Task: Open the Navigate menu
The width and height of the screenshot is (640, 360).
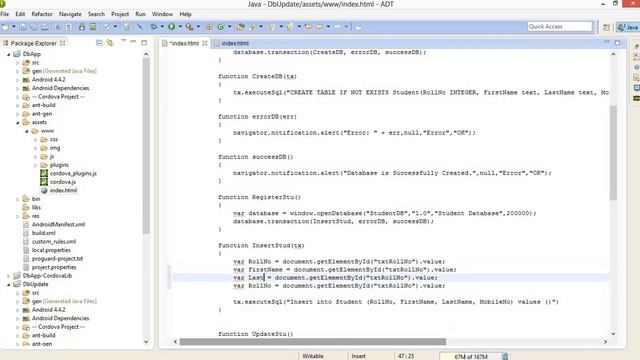Action: coord(70,14)
